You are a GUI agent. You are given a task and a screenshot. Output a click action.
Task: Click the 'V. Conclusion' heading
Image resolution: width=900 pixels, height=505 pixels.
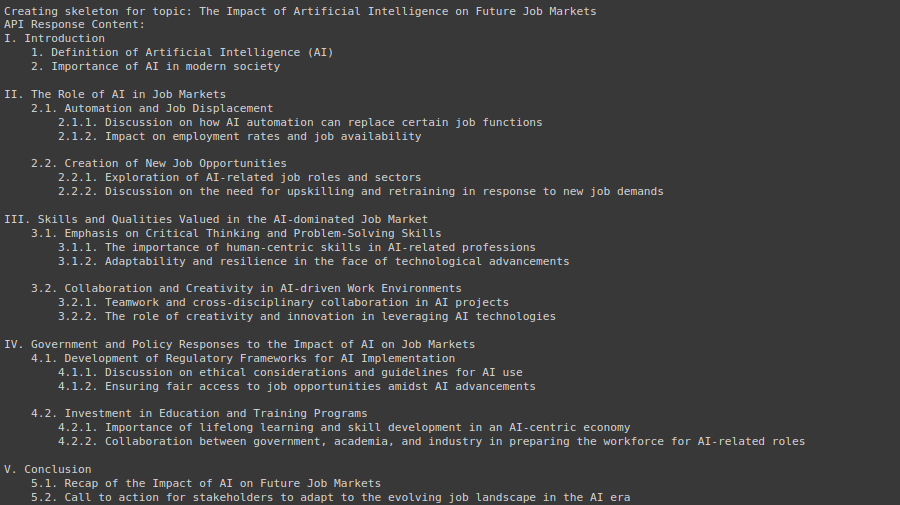coord(48,469)
